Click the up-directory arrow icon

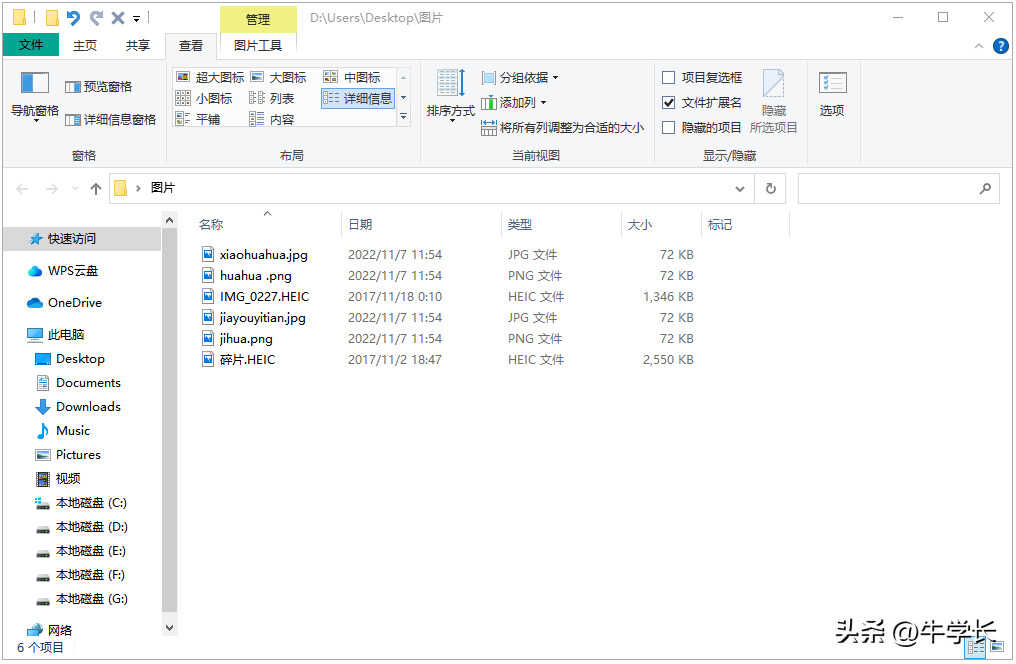(x=96, y=188)
